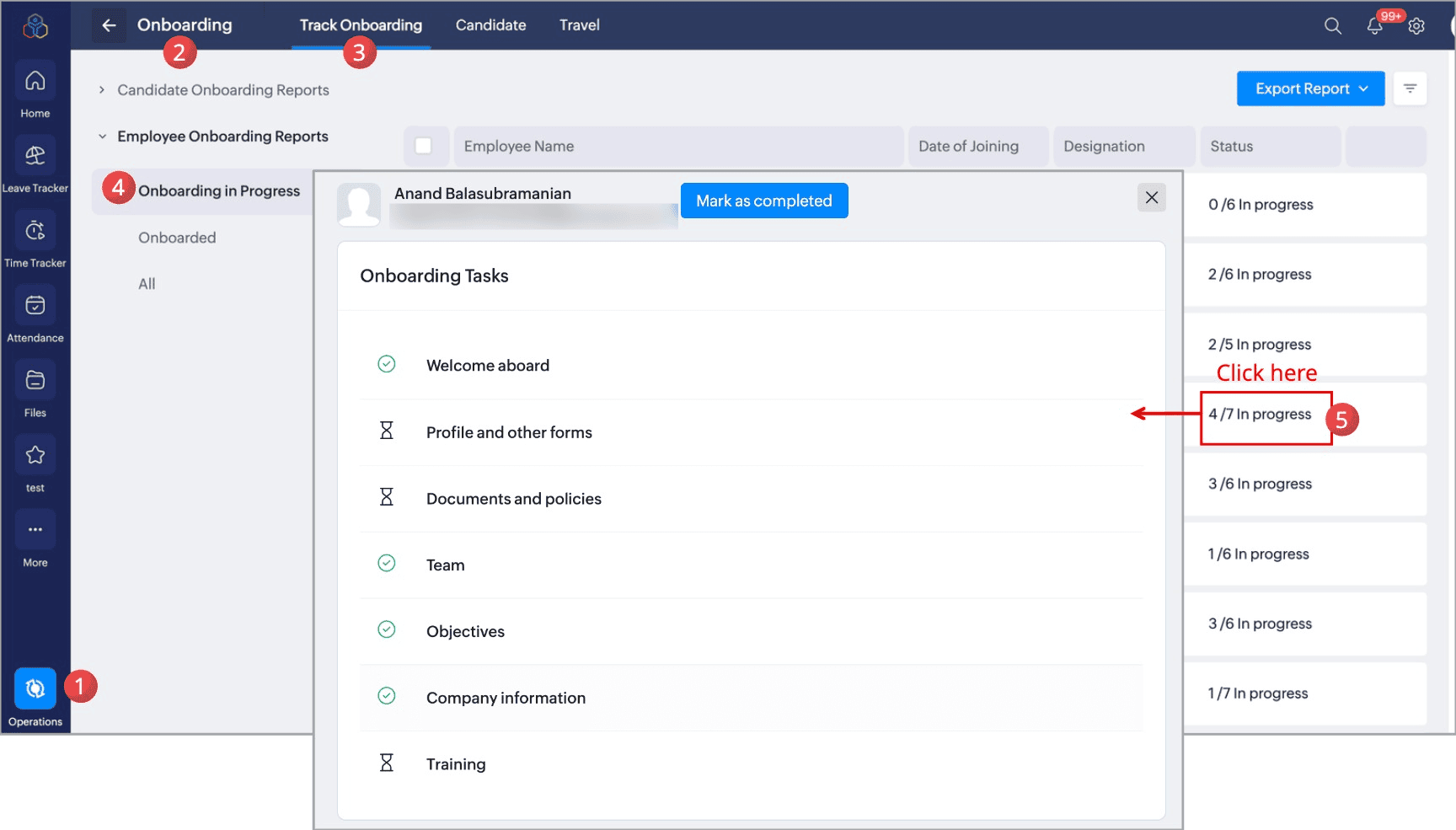Open the test star icon
Image resolution: width=1456 pixels, height=830 pixels.
[35, 456]
